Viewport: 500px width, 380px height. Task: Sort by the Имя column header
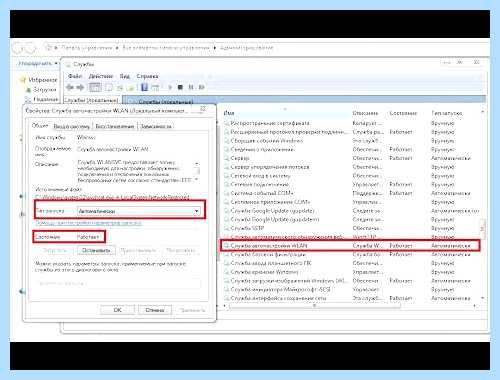pyautogui.click(x=229, y=113)
